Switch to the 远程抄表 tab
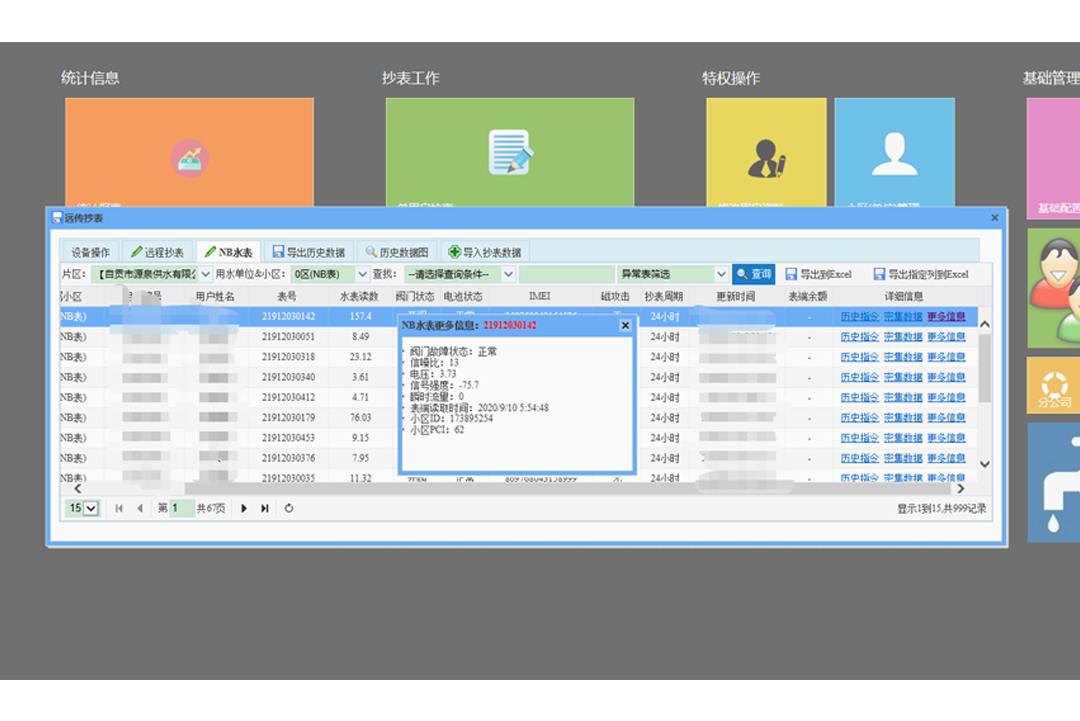 (x=157, y=253)
